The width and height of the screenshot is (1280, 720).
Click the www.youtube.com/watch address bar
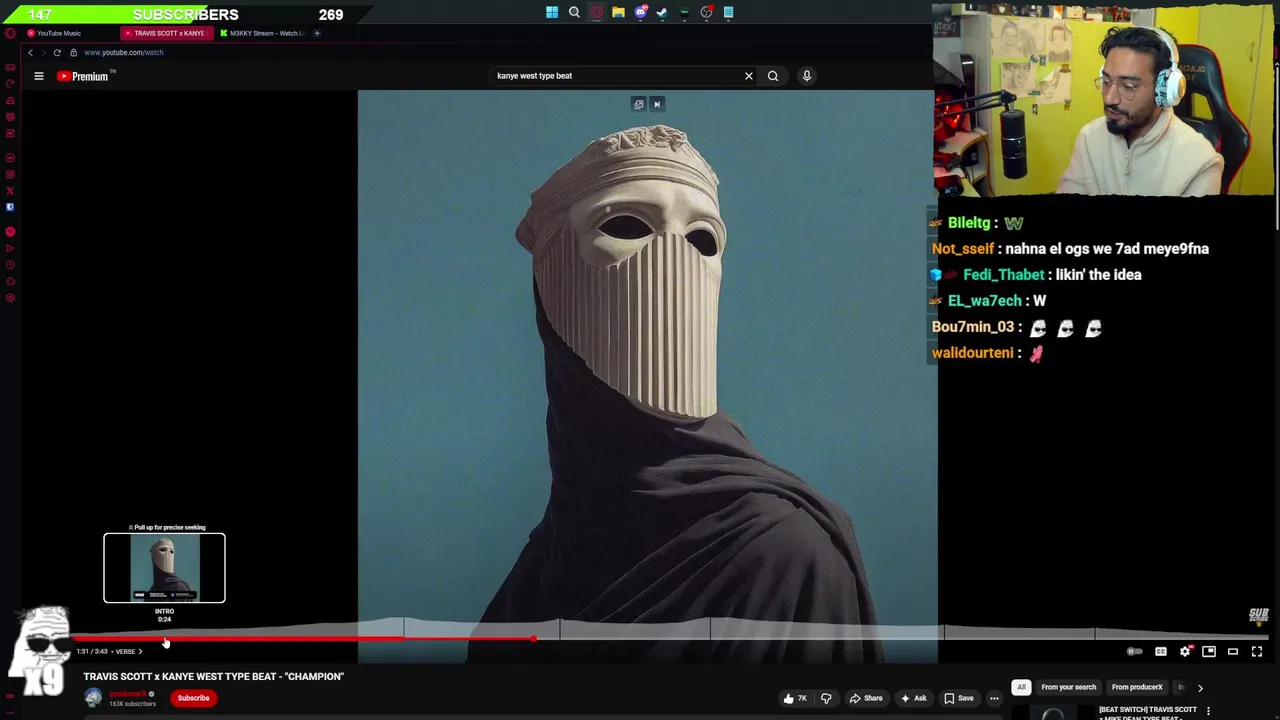pos(124,52)
